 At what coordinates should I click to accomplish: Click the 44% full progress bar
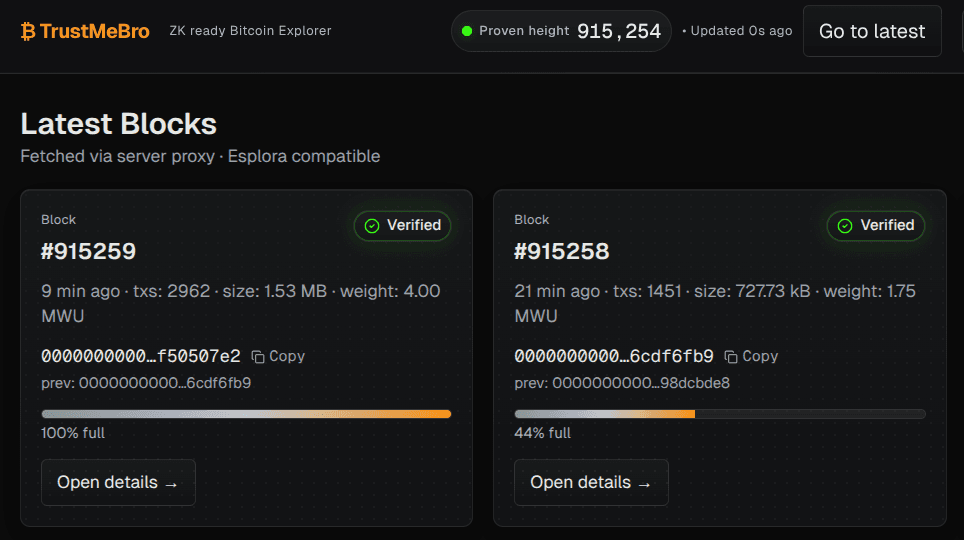pos(719,414)
